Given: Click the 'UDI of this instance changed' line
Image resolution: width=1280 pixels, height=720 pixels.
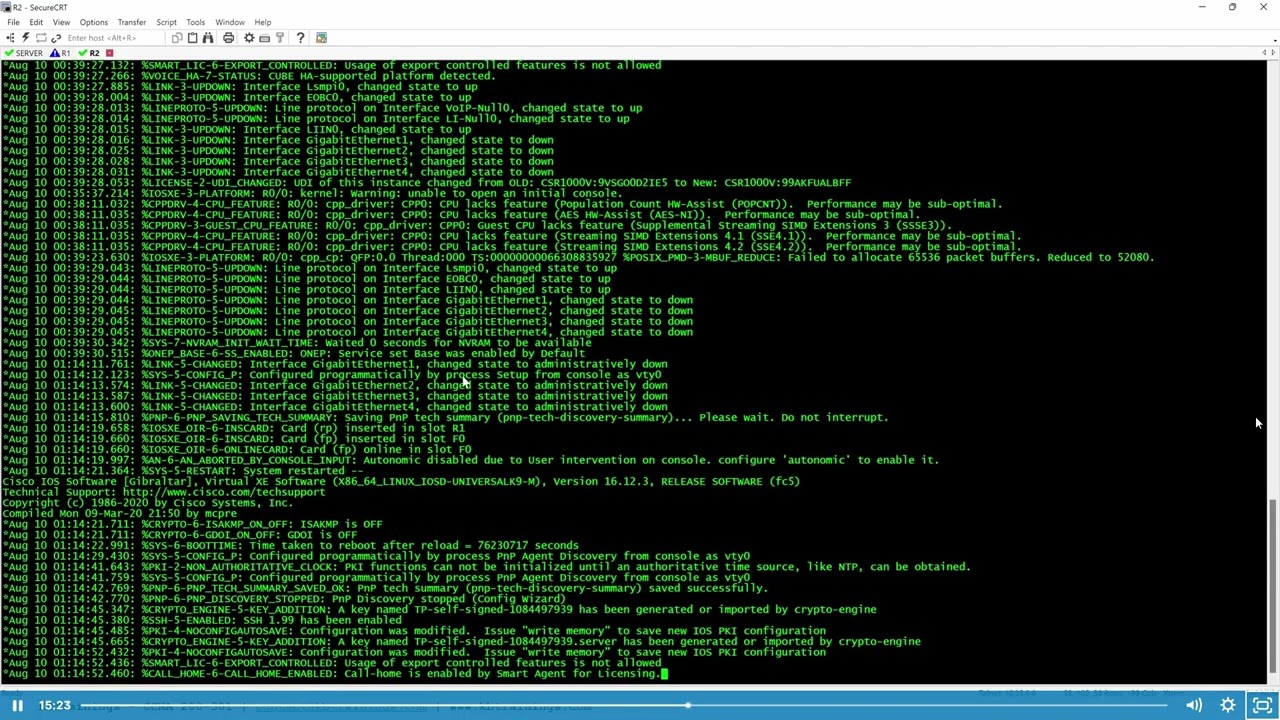Looking at the screenshot, I should point(427,183).
